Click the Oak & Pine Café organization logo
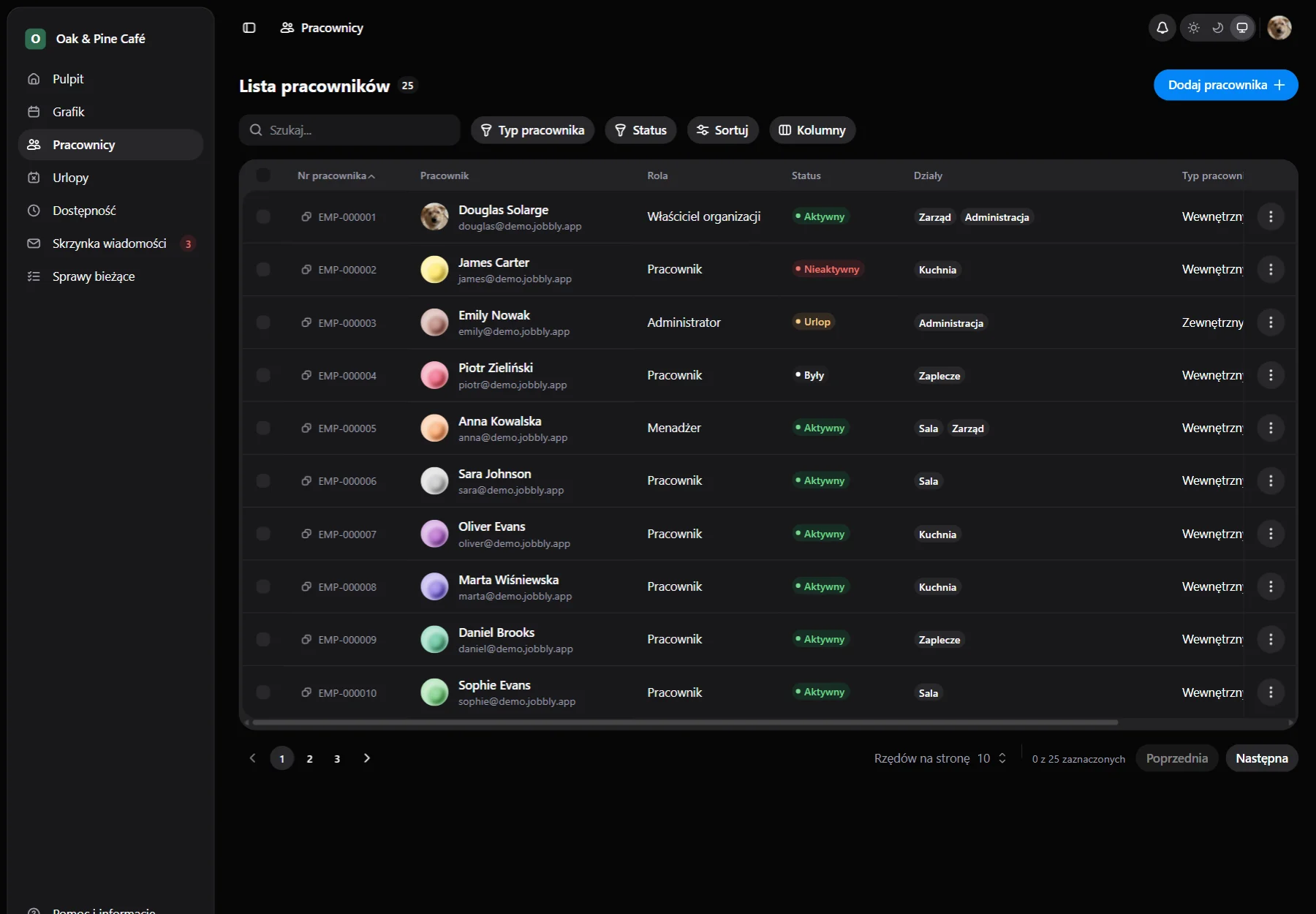This screenshot has width=1316, height=914. 35,39
